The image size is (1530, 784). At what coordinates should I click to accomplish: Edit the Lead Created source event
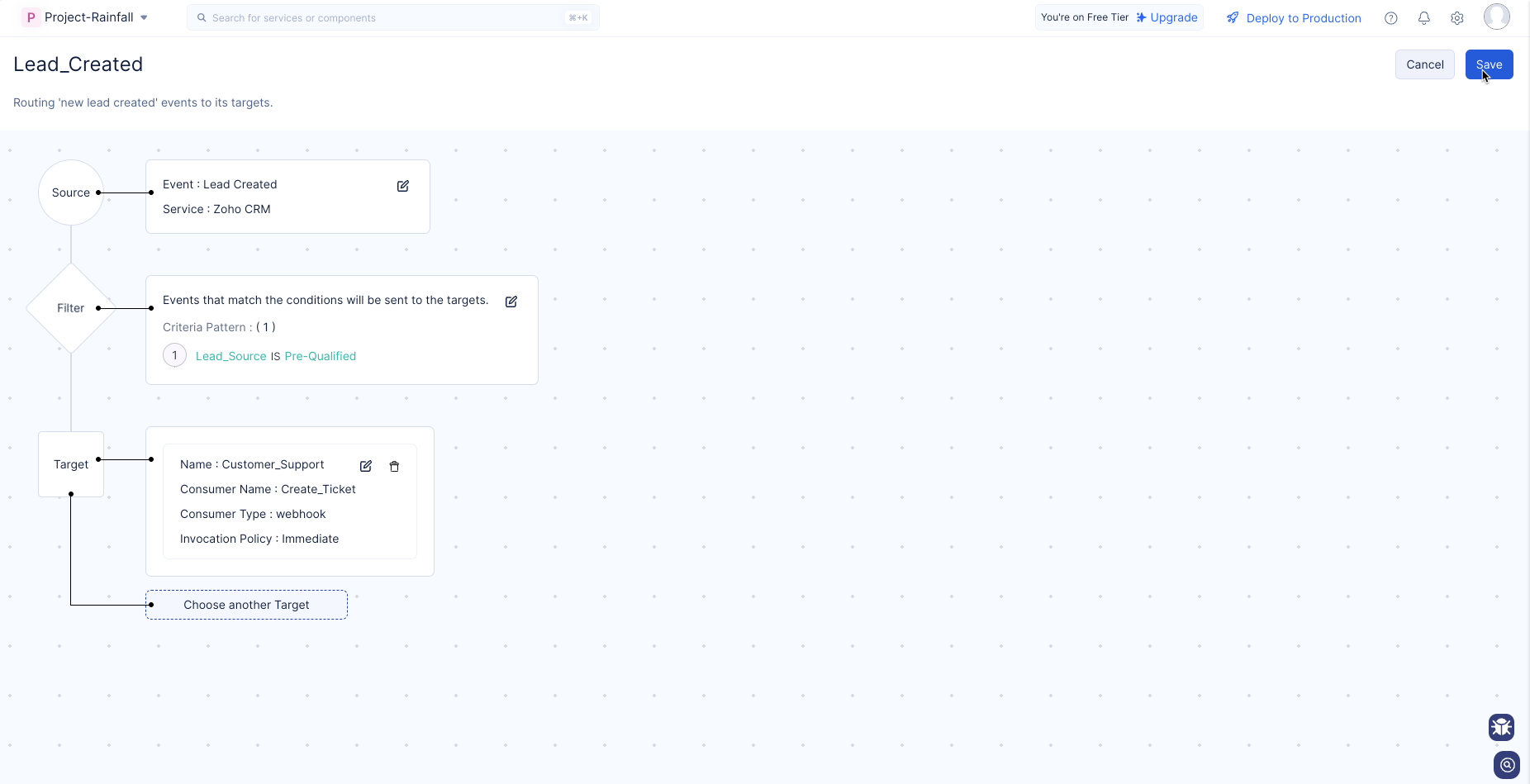(x=403, y=186)
